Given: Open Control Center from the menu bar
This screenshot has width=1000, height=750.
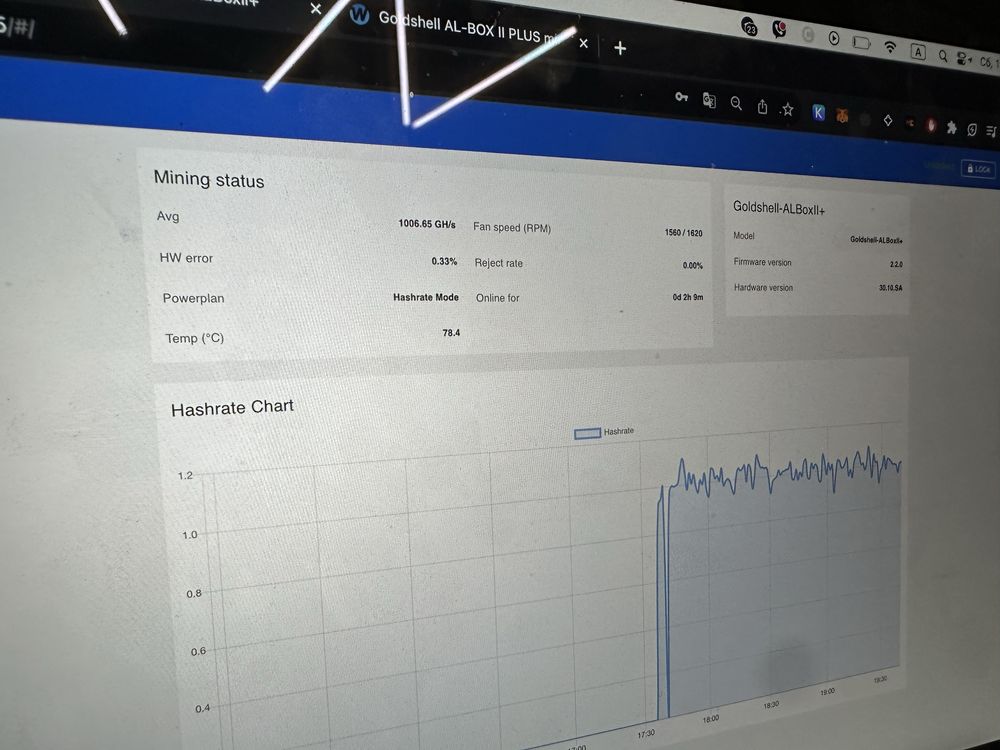Looking at the screenshot, I should click(x=964, y=59).
